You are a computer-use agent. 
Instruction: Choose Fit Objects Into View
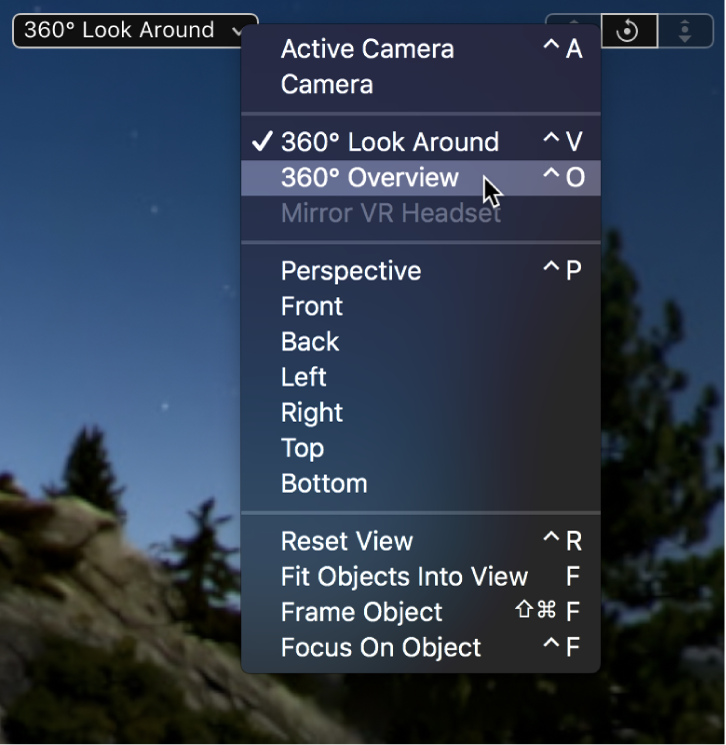click(404, 577)
